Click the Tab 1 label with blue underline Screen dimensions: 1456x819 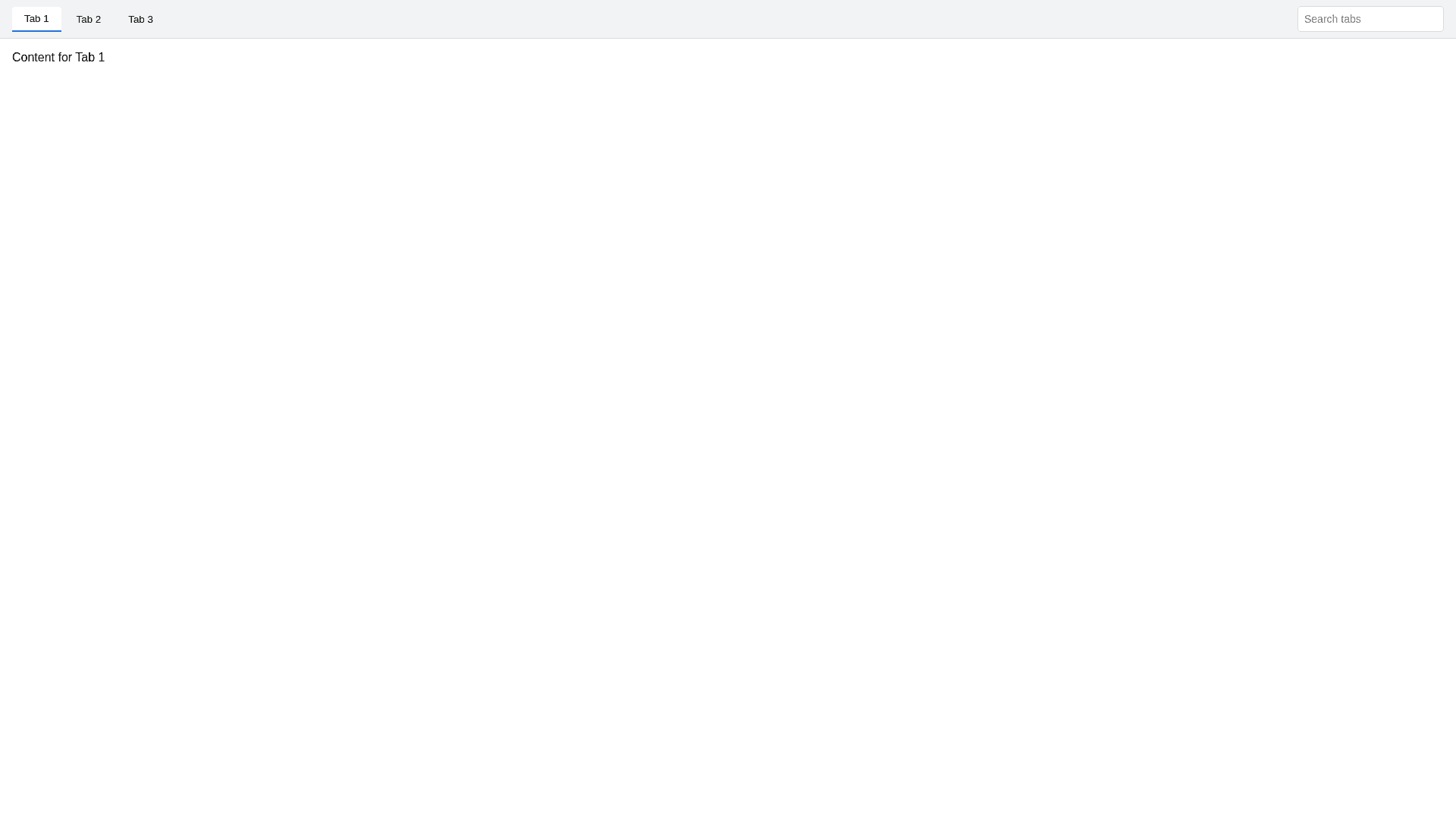[x=36, y=19]
